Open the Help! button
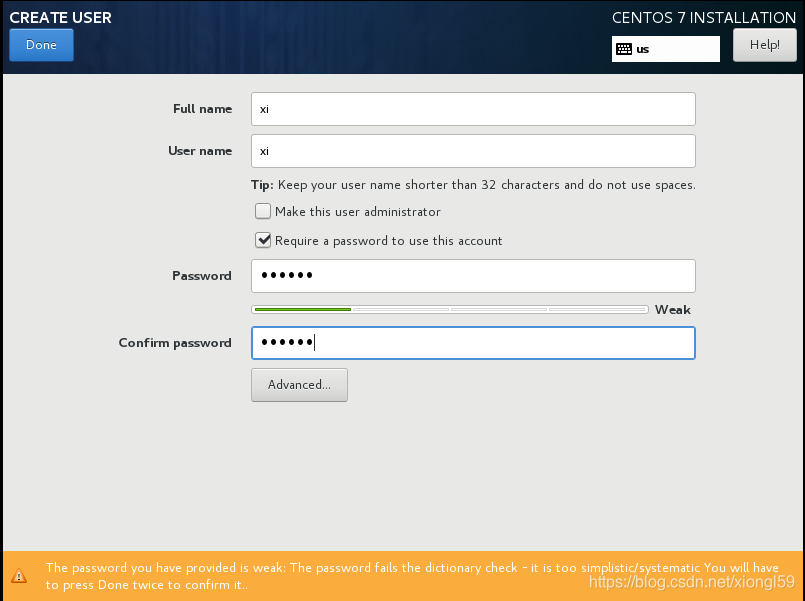 pyautogui.click(x=764, y=45)
